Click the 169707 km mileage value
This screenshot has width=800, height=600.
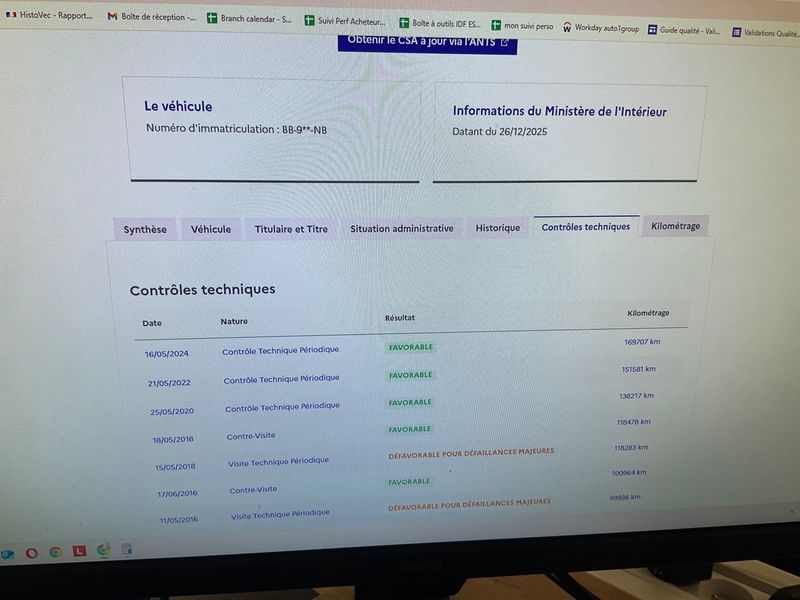click(x=642, y=342)
